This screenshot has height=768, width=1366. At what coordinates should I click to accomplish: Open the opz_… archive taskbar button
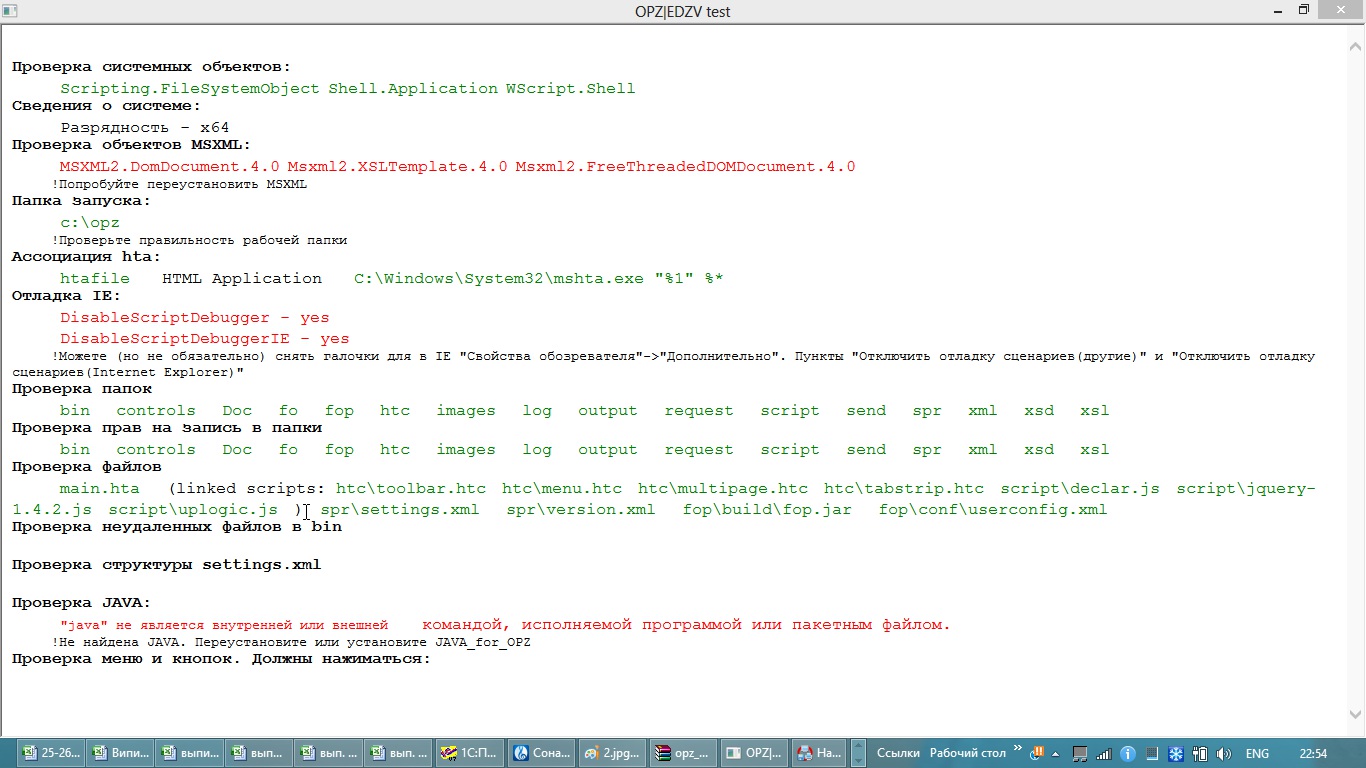[684, 753]
